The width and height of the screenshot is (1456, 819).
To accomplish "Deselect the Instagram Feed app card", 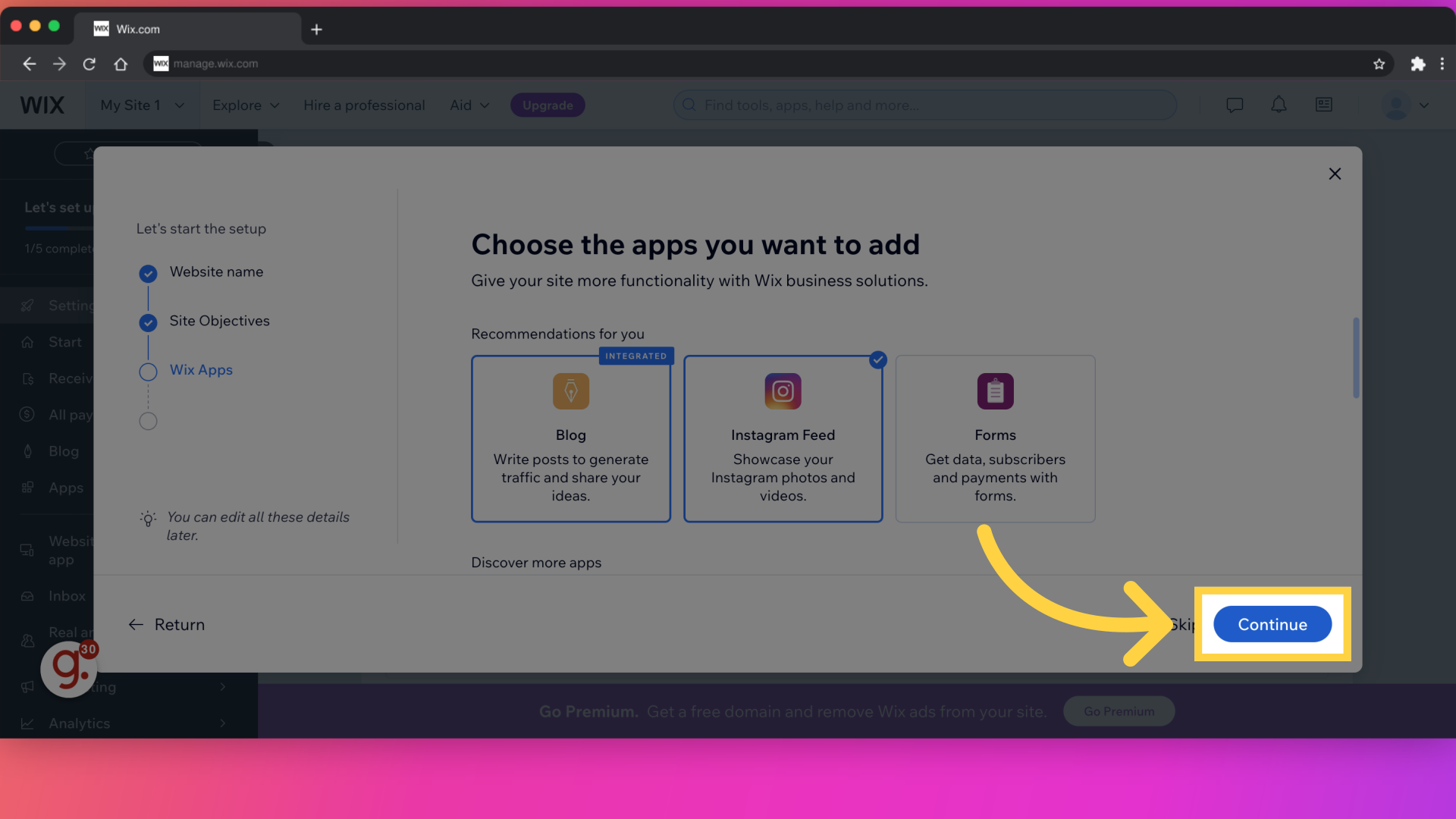I will click(x=783, y=438).
